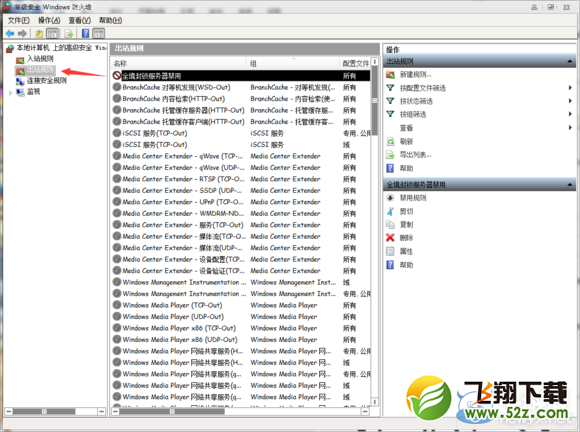Click the rule list vertical scrollbar thumb
580x432 pixels.
[374, 101]
